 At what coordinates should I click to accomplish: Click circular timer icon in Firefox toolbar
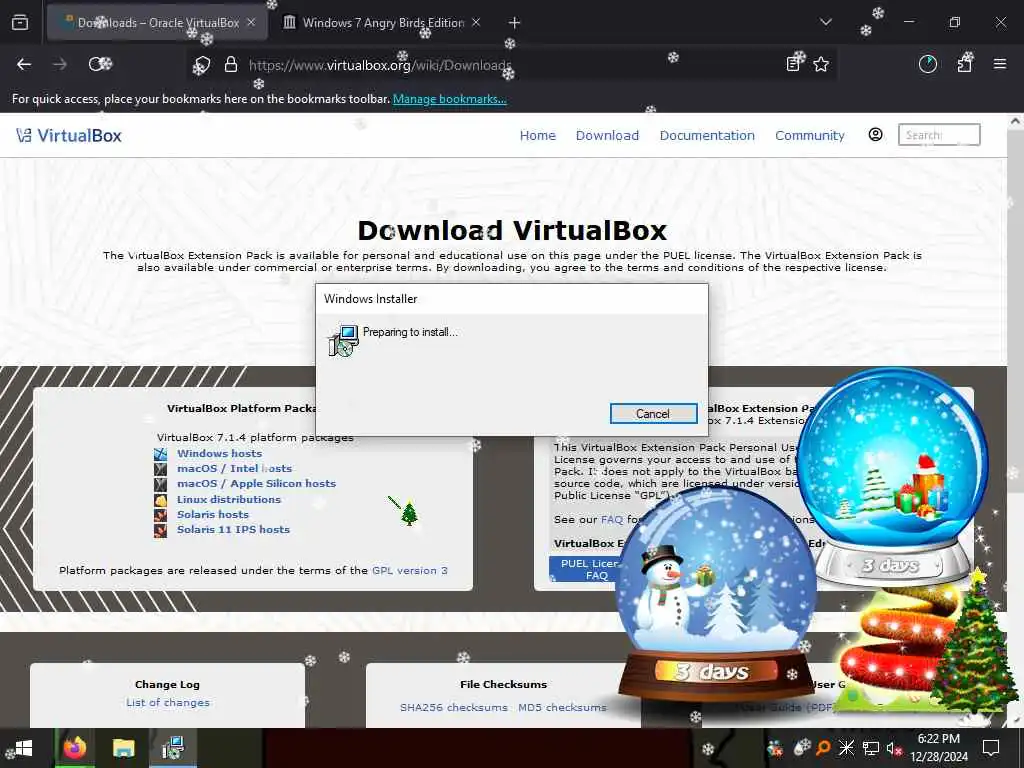[928, 64]
